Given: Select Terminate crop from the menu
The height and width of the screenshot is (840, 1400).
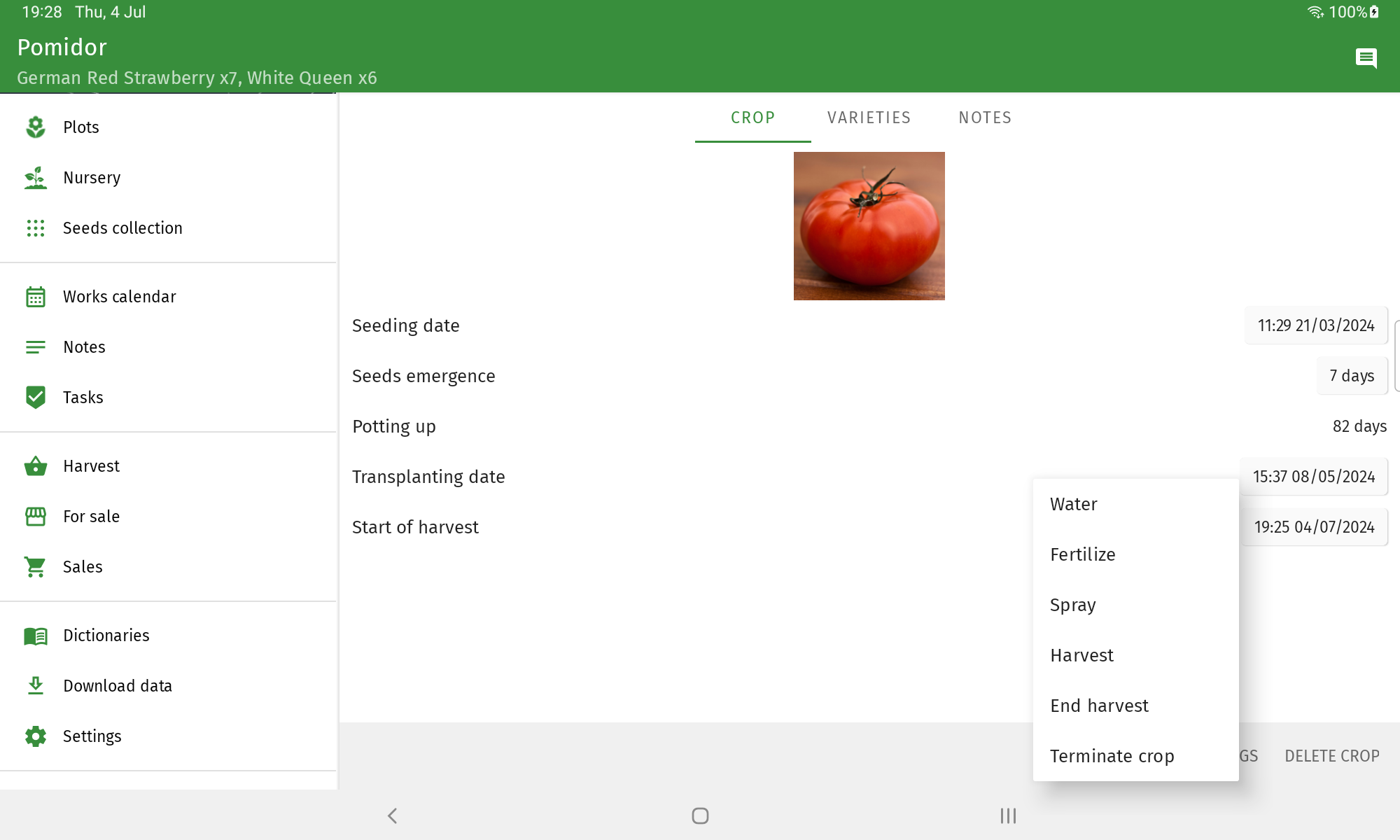Looking at the screenshot, I should click(1112, 756).
